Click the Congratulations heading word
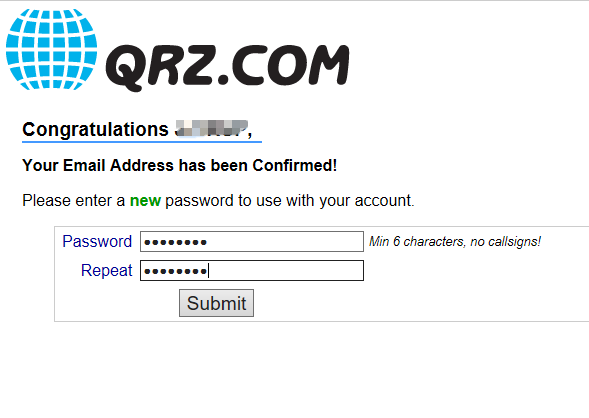Screen dimensions: 589x418 pos(95,130)
